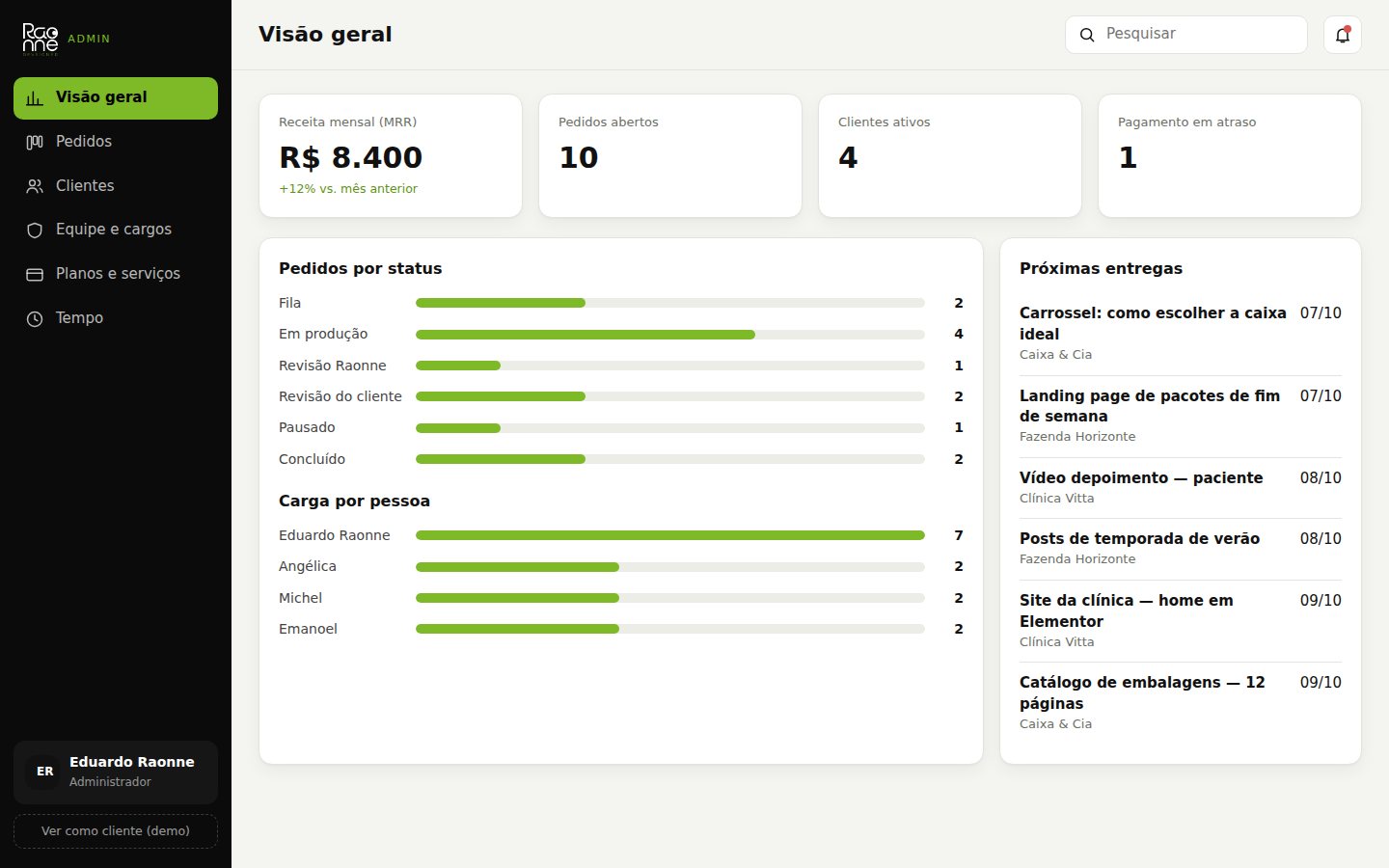
Task: Click the Concluído status label
Action: (x=312, y=459)
